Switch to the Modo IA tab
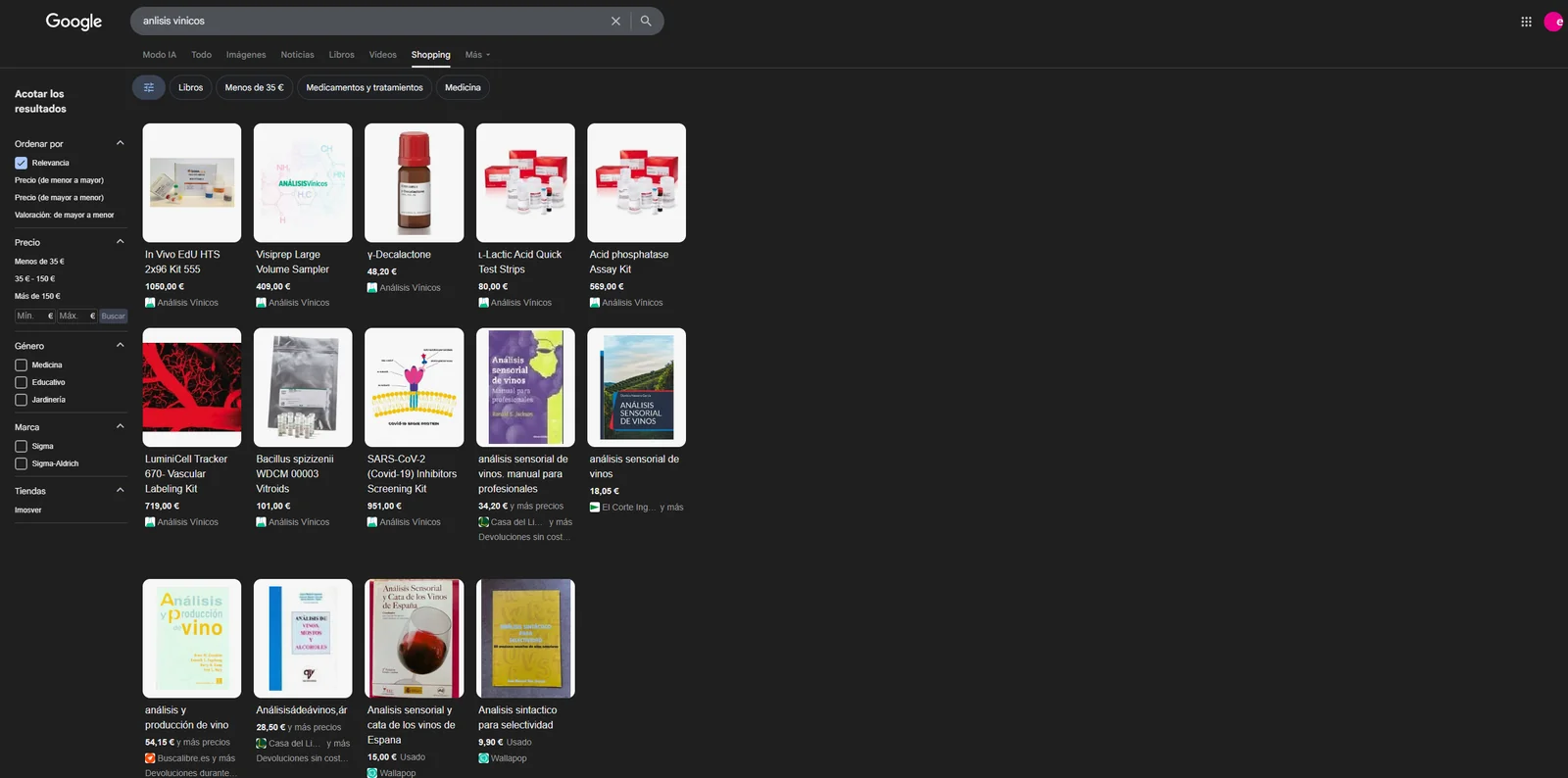Screen dimensions: 1568x778 tap(160, 55)
